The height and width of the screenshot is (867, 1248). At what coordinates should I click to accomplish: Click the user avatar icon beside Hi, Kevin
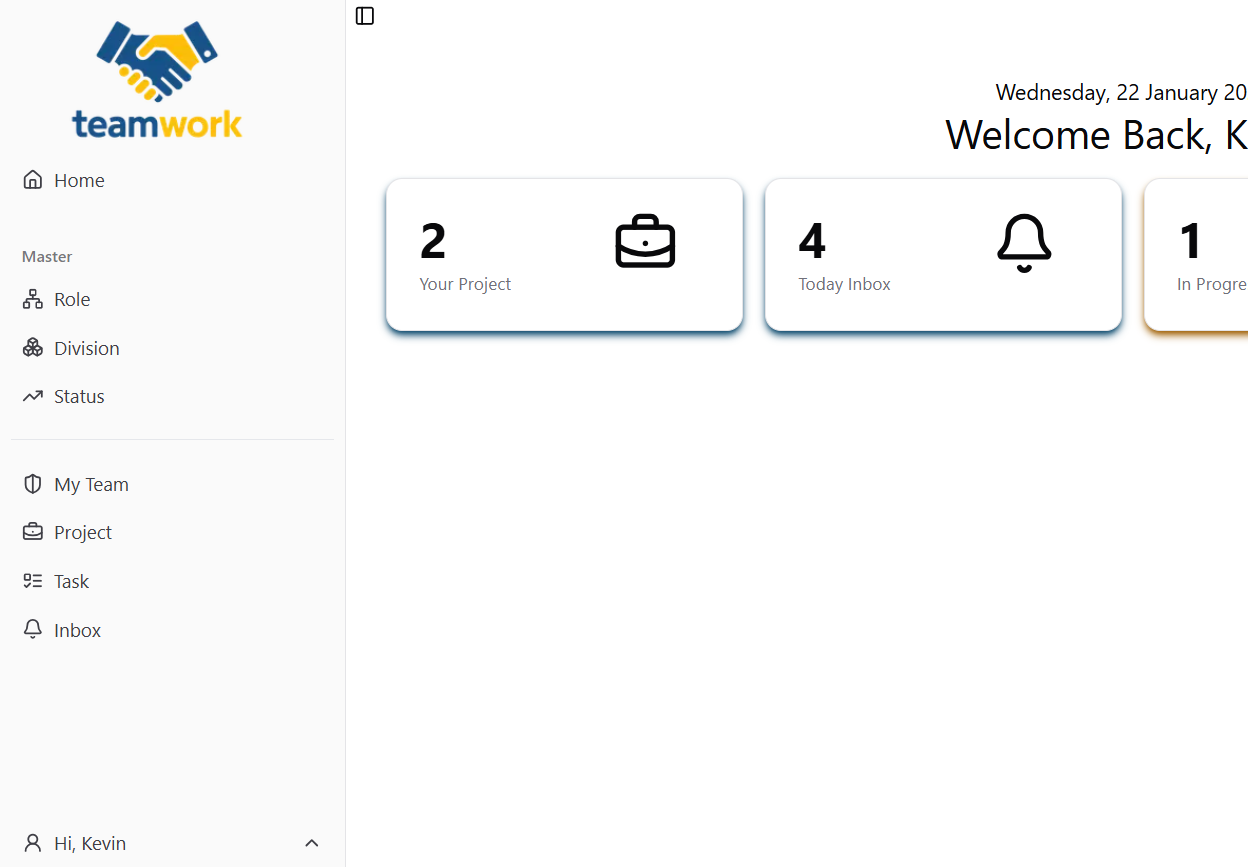(33, 843)
